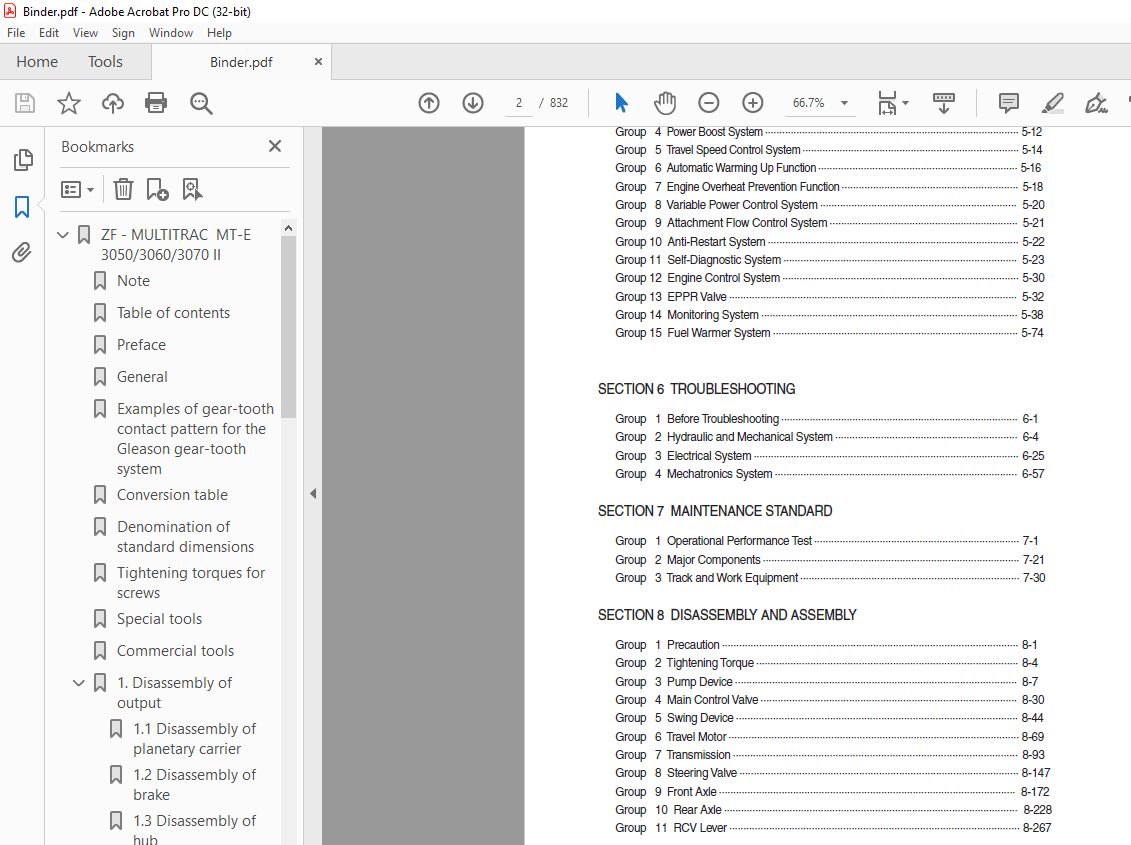Click the Save file icon
Viewport: 1131px width, 845px height.
25,103
